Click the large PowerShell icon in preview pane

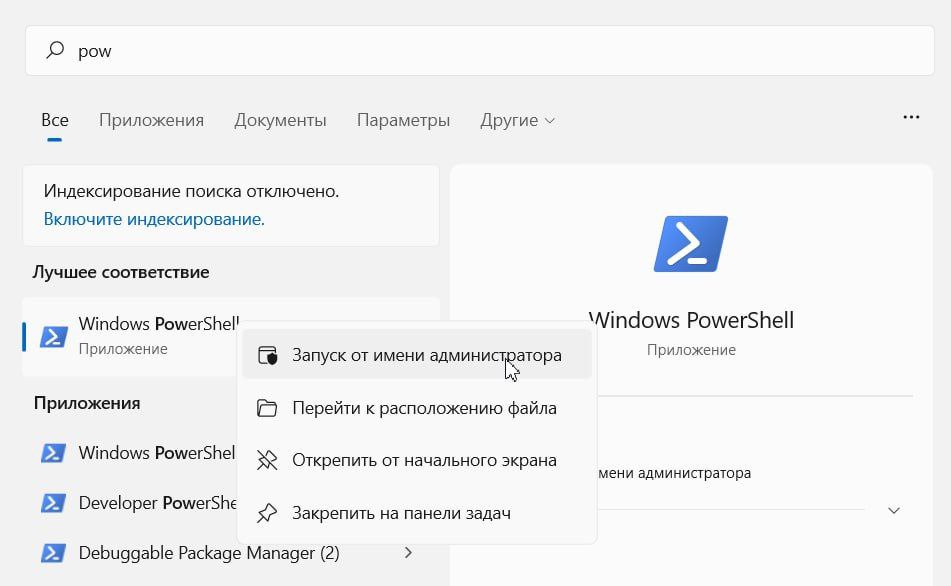pyautogui.click(x=691, y=243)
